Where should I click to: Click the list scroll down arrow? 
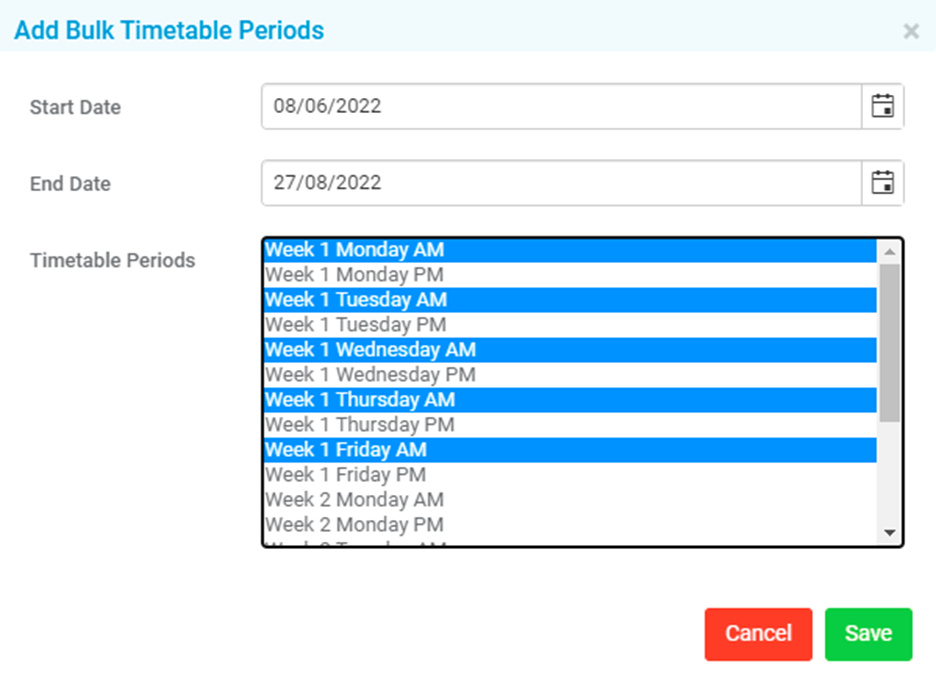coord(889,533)
